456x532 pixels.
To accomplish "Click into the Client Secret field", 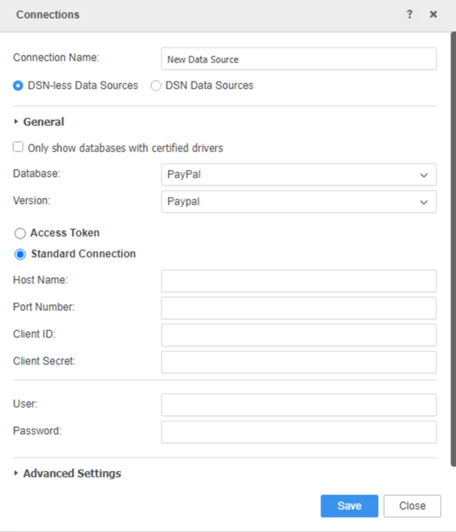I will [x=299, y=362].
